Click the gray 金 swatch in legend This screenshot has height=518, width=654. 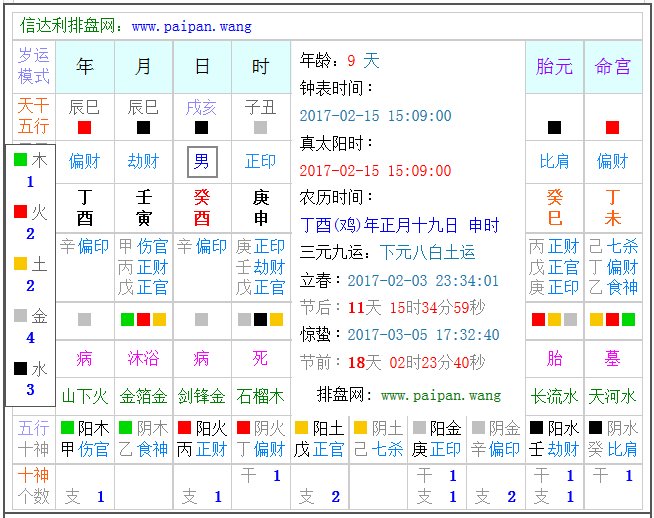pos(20,316)
